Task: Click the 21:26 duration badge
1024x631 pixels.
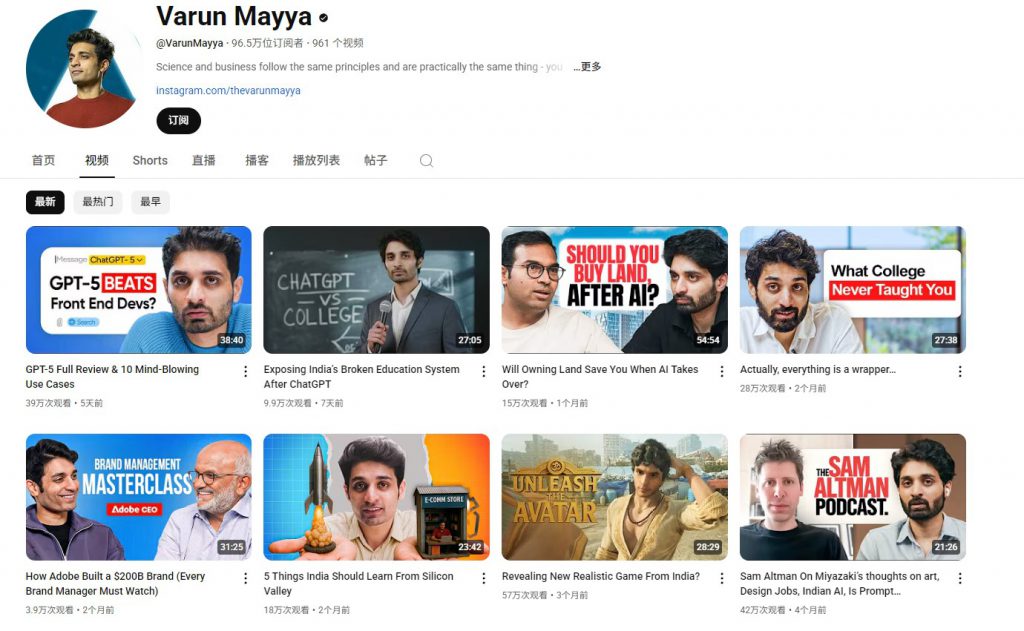Action: (x=946, y=547)
